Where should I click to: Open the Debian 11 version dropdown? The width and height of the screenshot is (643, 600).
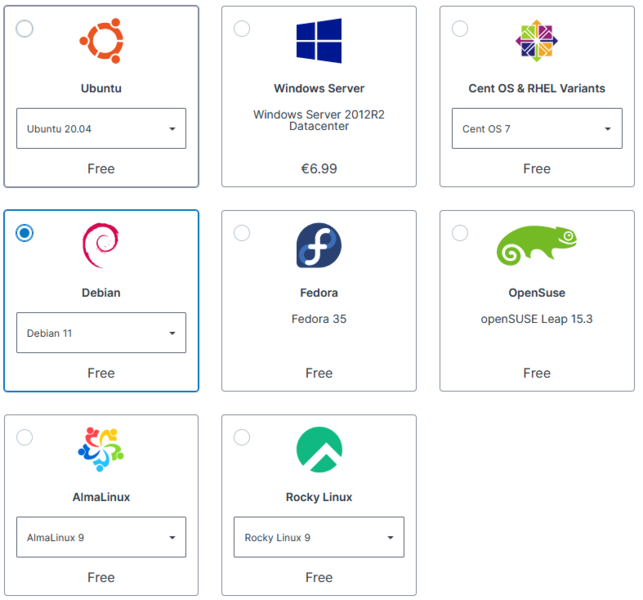(x=101, y=333)
